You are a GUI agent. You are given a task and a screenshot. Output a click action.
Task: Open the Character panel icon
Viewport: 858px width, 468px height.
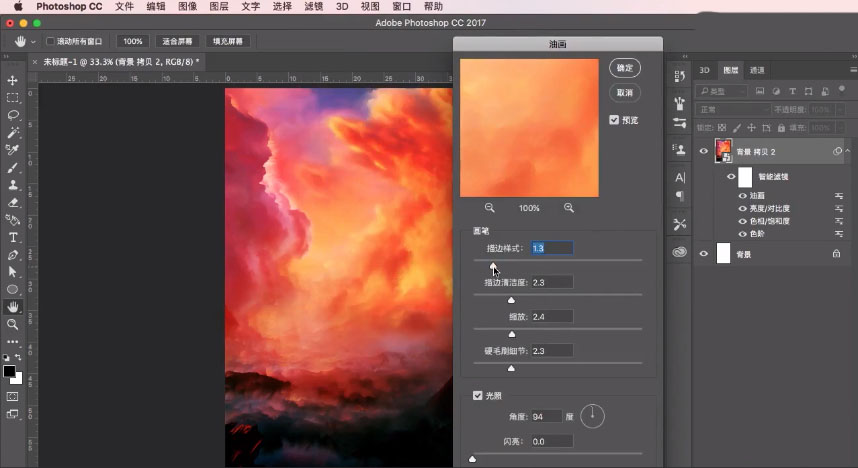point(680,177)
